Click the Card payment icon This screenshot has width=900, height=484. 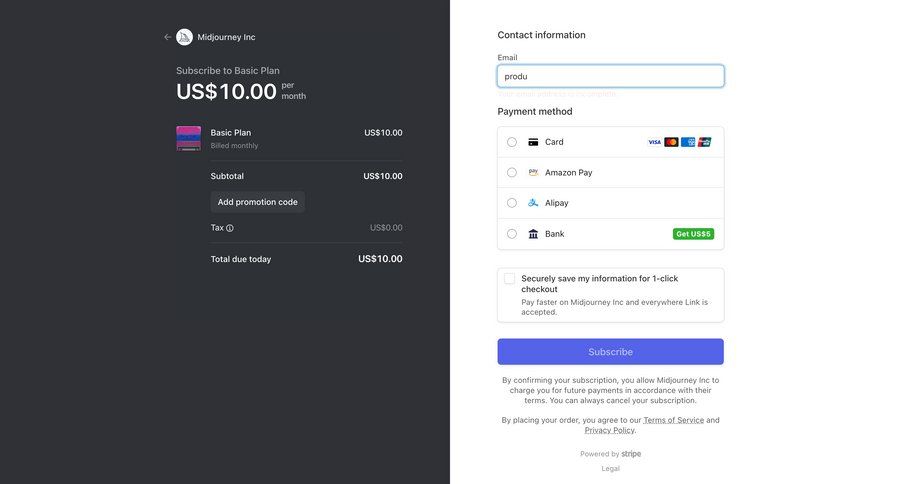point(533,142)
